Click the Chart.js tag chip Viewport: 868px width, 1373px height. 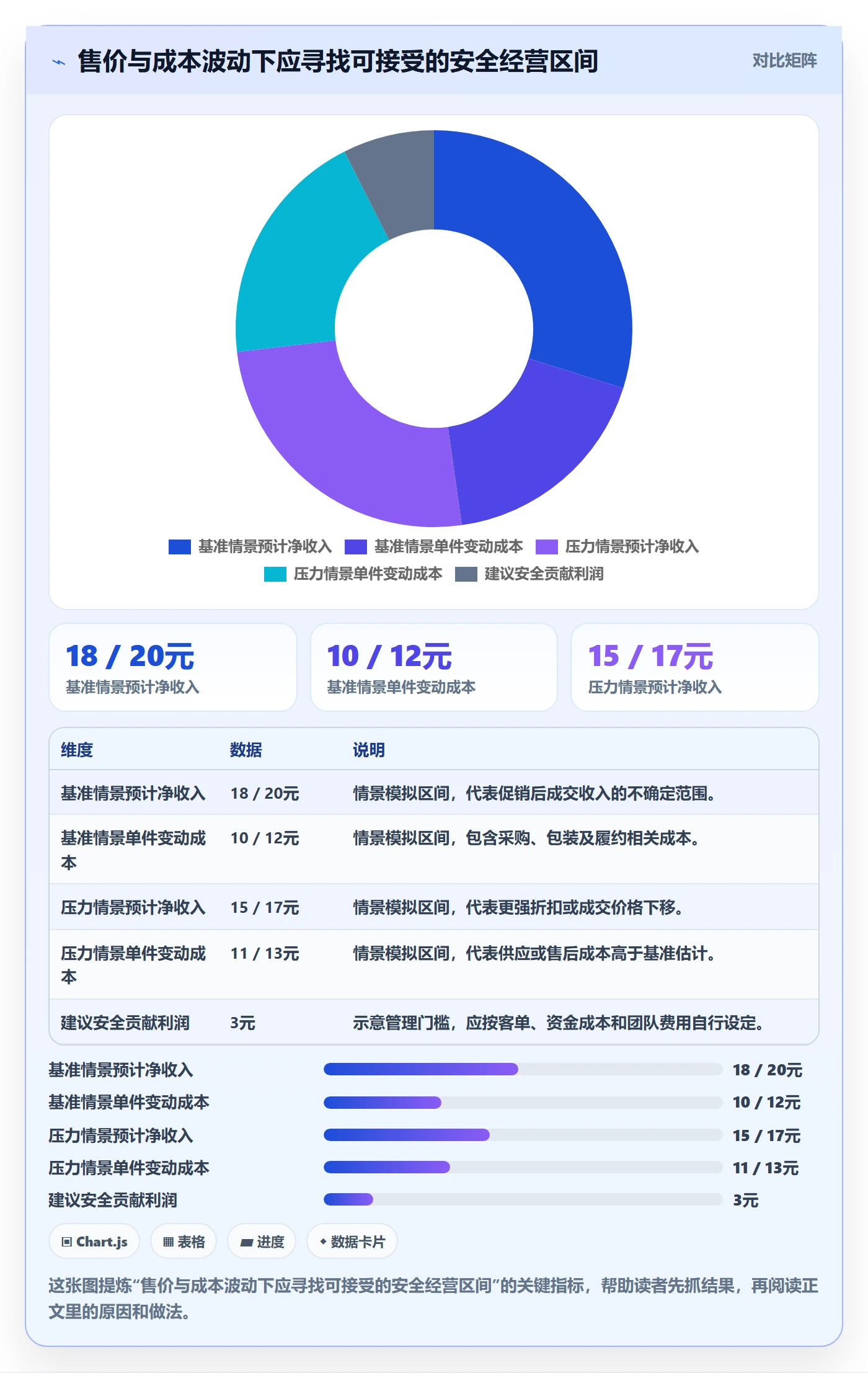(x=94, y=1242)
